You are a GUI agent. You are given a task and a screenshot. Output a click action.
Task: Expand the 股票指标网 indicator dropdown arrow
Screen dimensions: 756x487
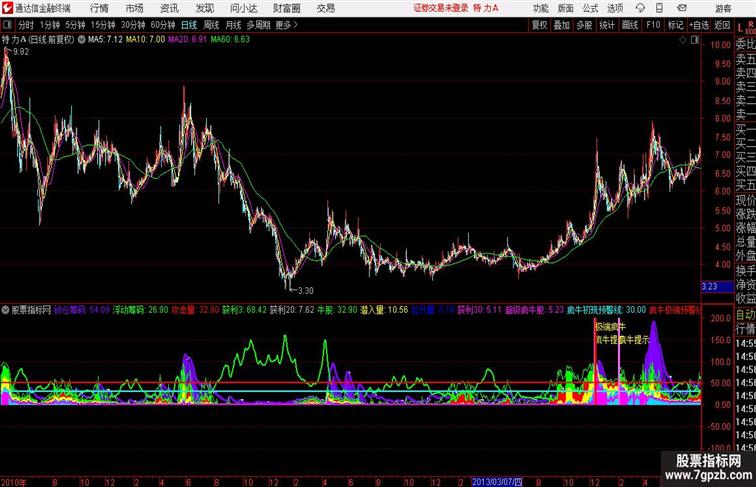(x=6, y=310)
